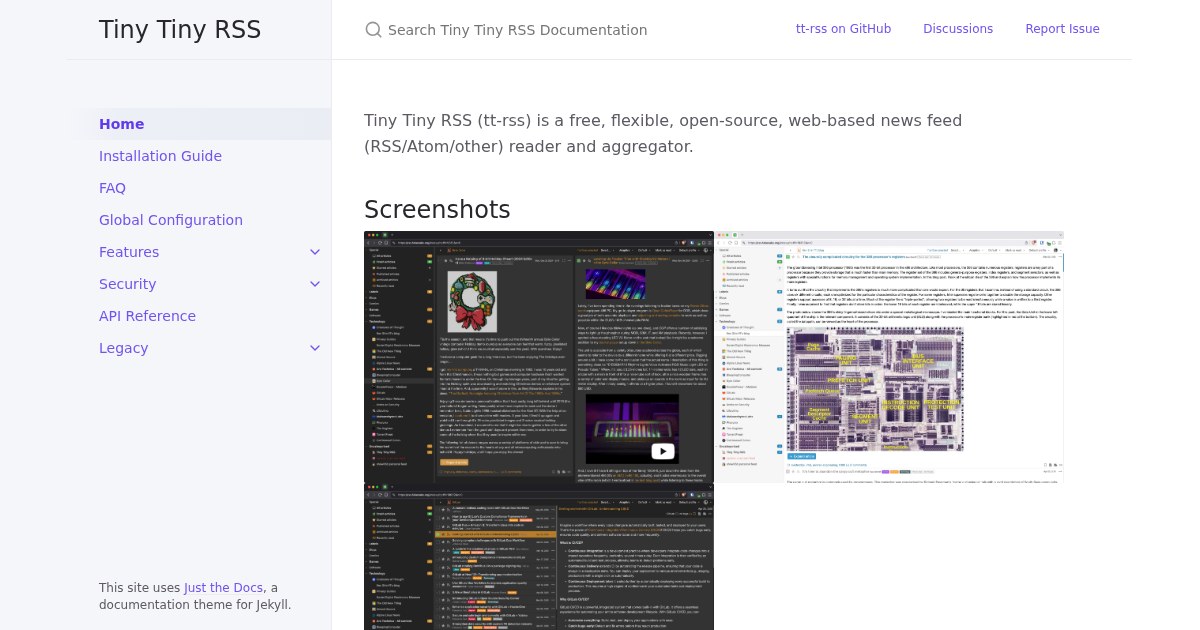Viewport: 1200px width, 630px height.
Task: Open the Discussions link
Action: 958,29
